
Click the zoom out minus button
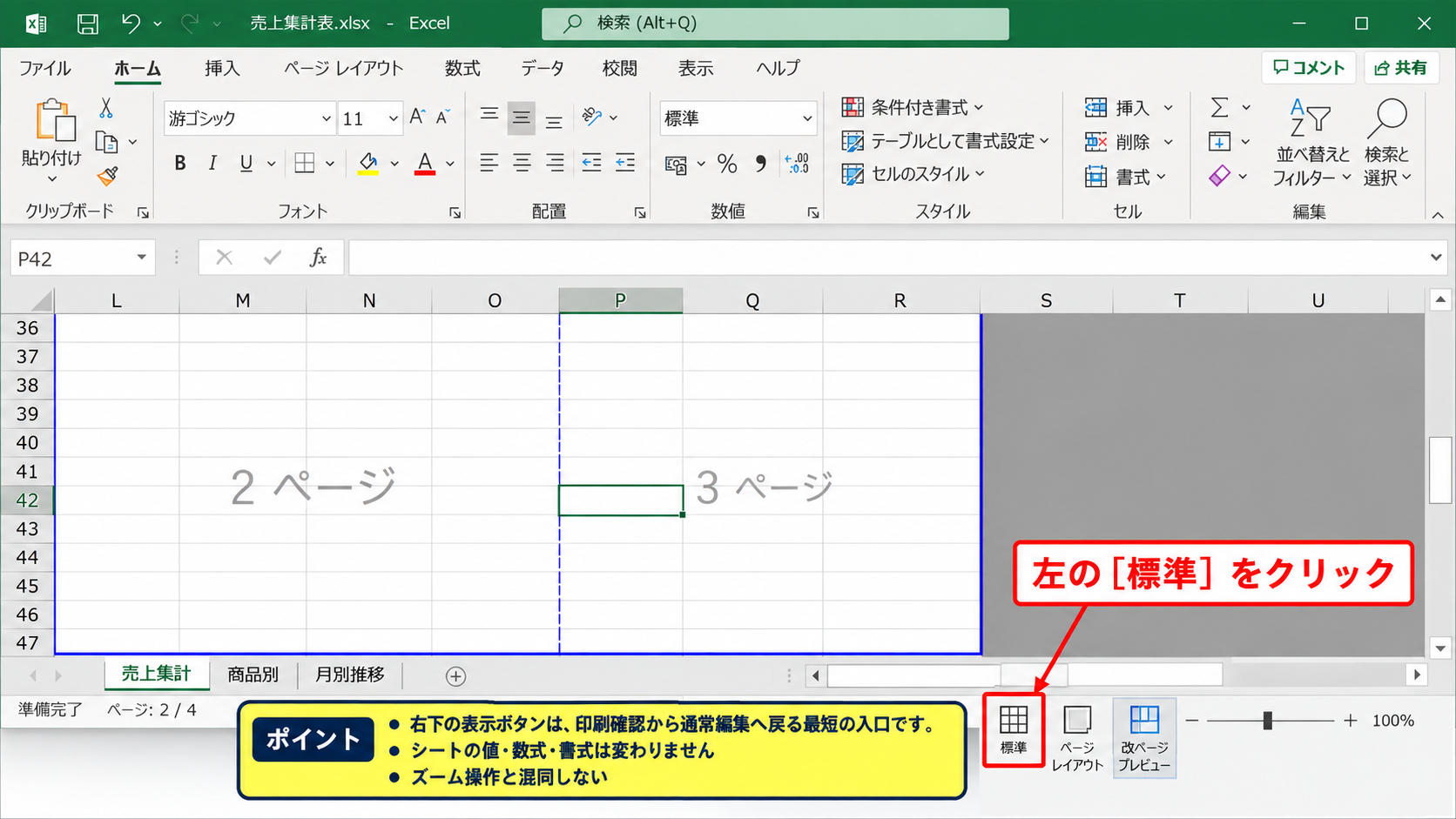(x=1192, y=721)
